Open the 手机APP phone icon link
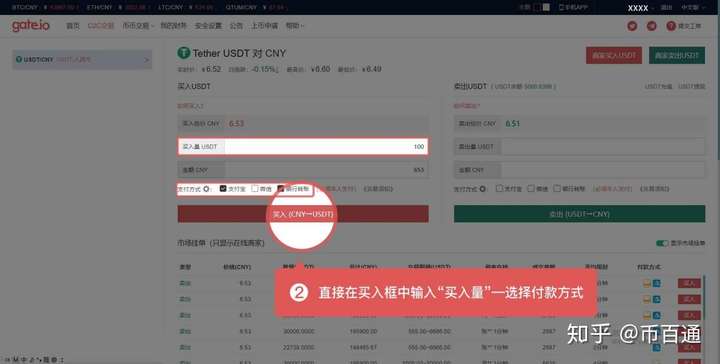This screenshot has width=720, height=364. 573,7
